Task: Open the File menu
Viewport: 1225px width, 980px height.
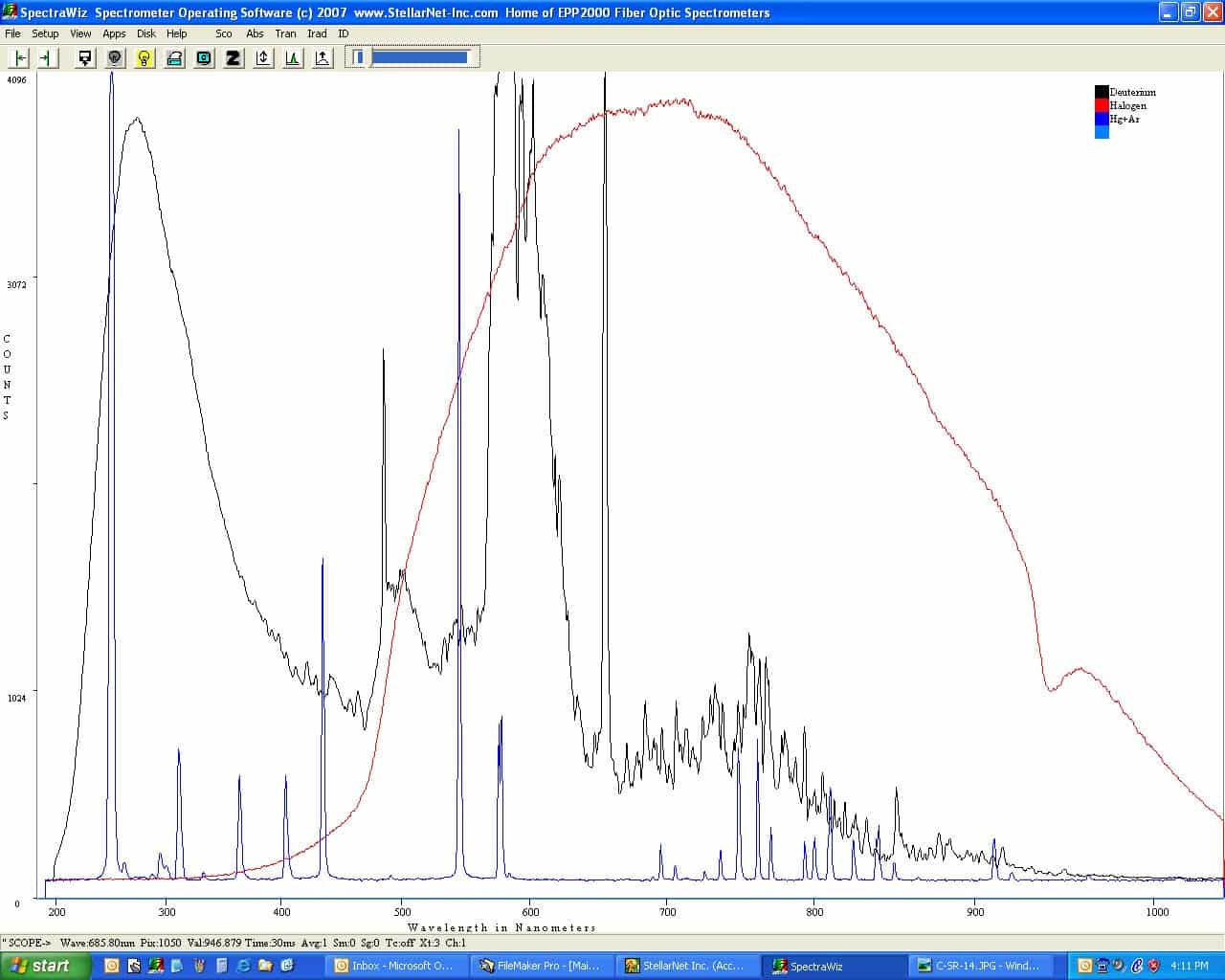Action: point(12,33)
